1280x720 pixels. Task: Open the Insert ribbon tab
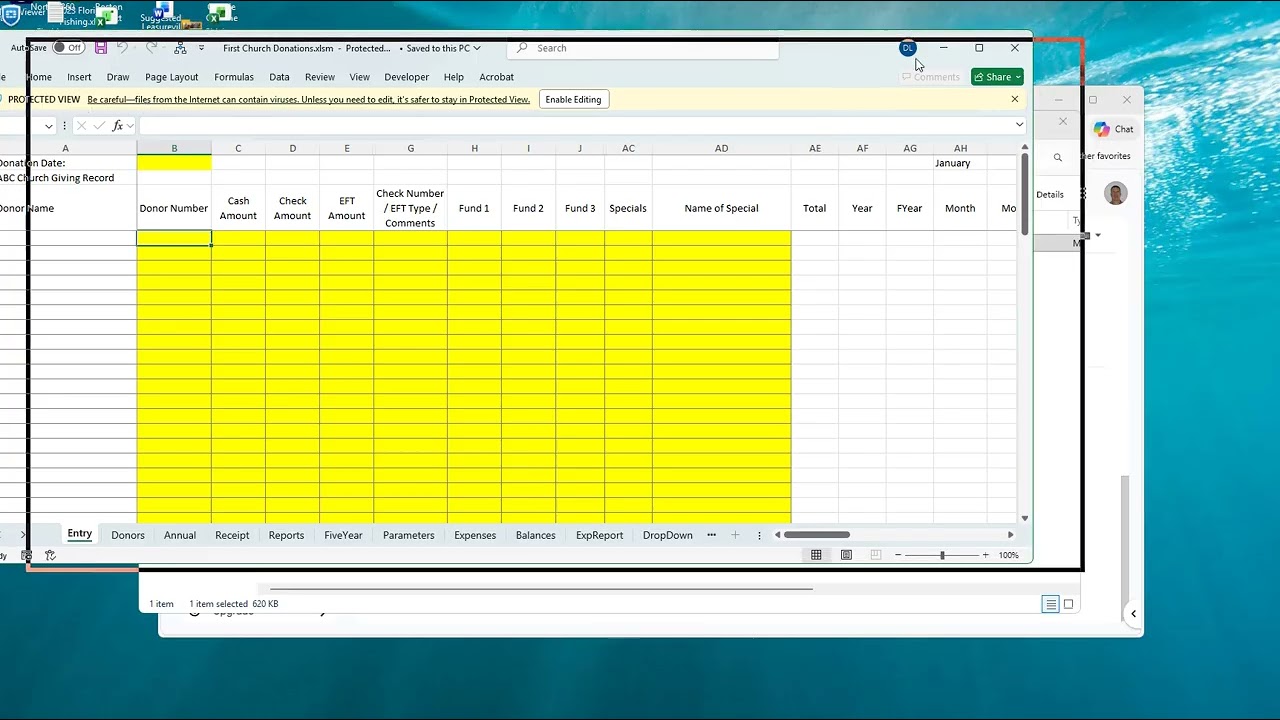[79, 77]
